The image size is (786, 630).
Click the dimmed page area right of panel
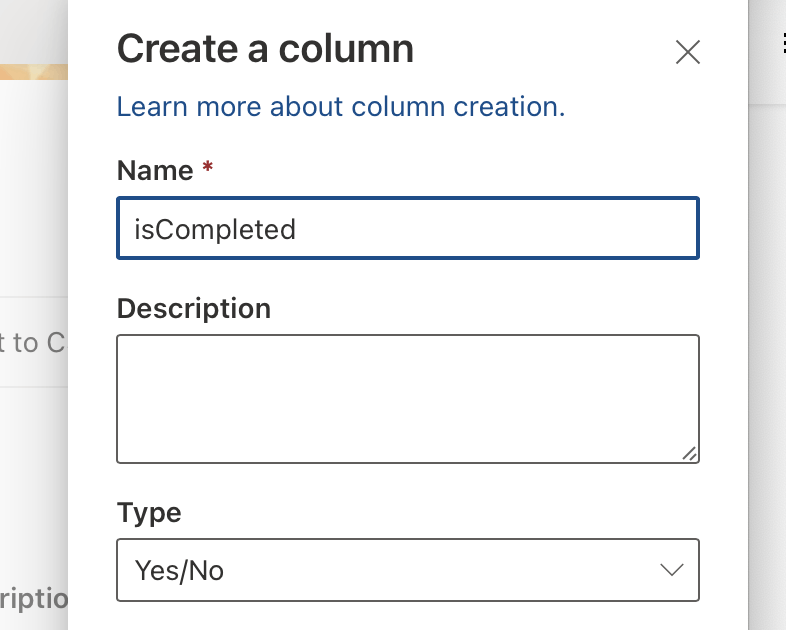click(x=767, y=350)
